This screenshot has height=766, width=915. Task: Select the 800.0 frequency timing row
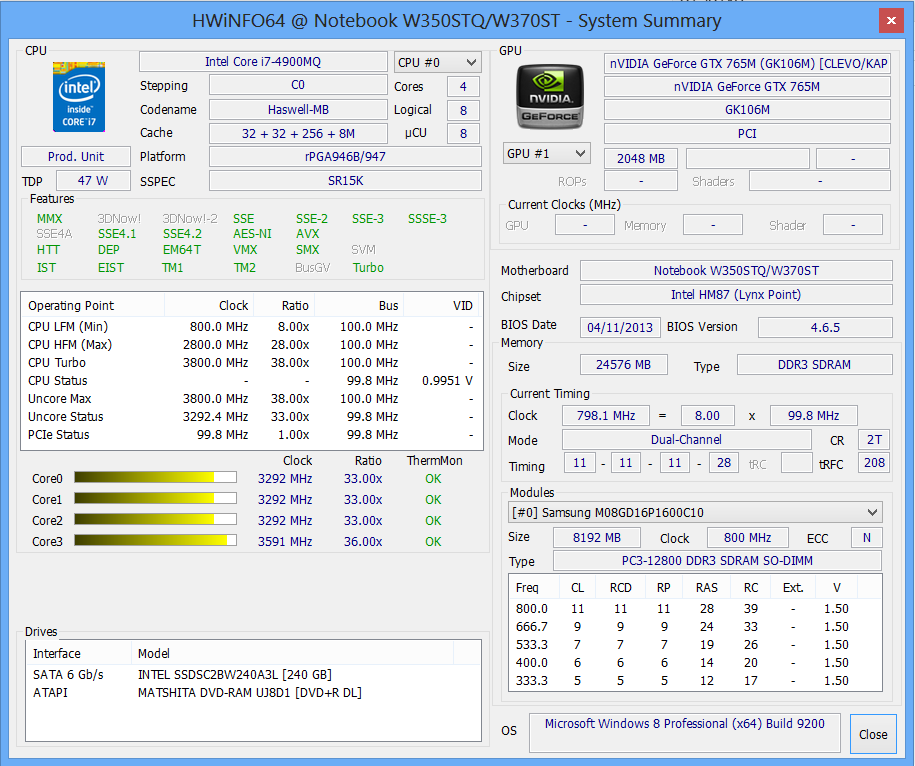[695, 608]
